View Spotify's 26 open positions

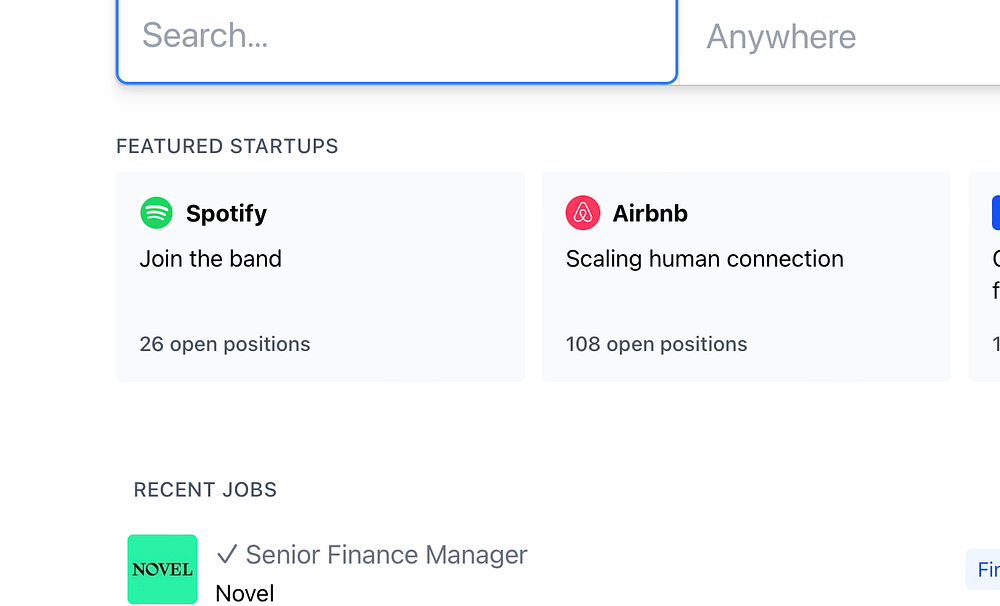225,344
